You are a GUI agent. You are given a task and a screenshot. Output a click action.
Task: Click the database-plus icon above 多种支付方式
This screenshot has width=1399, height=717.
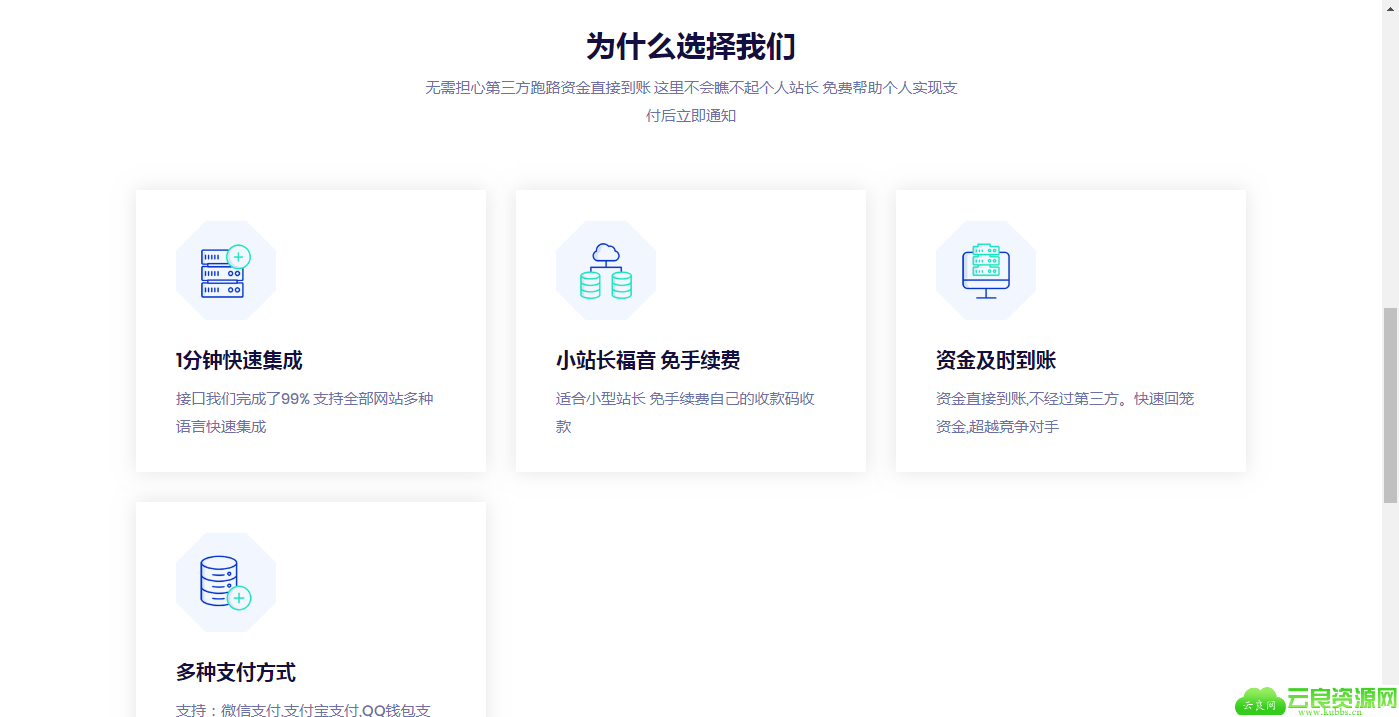tap(226, 582)
